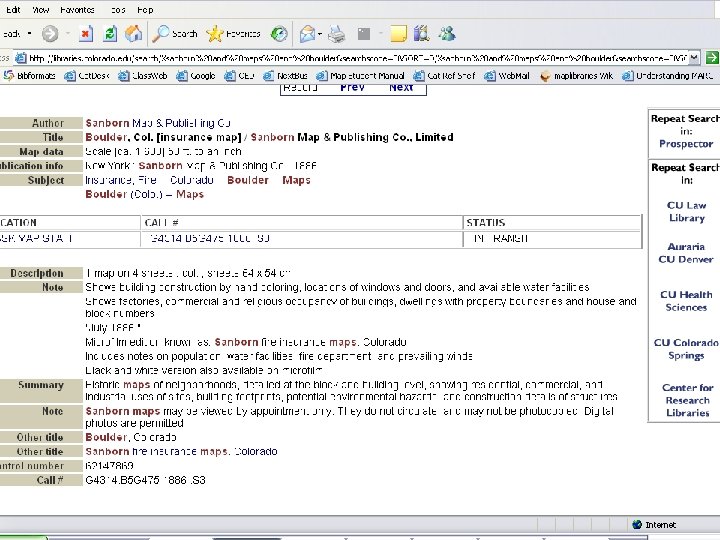Click the yellow note toolbar icon
This screenshot has height=540, width=720.
pos(398,34)
